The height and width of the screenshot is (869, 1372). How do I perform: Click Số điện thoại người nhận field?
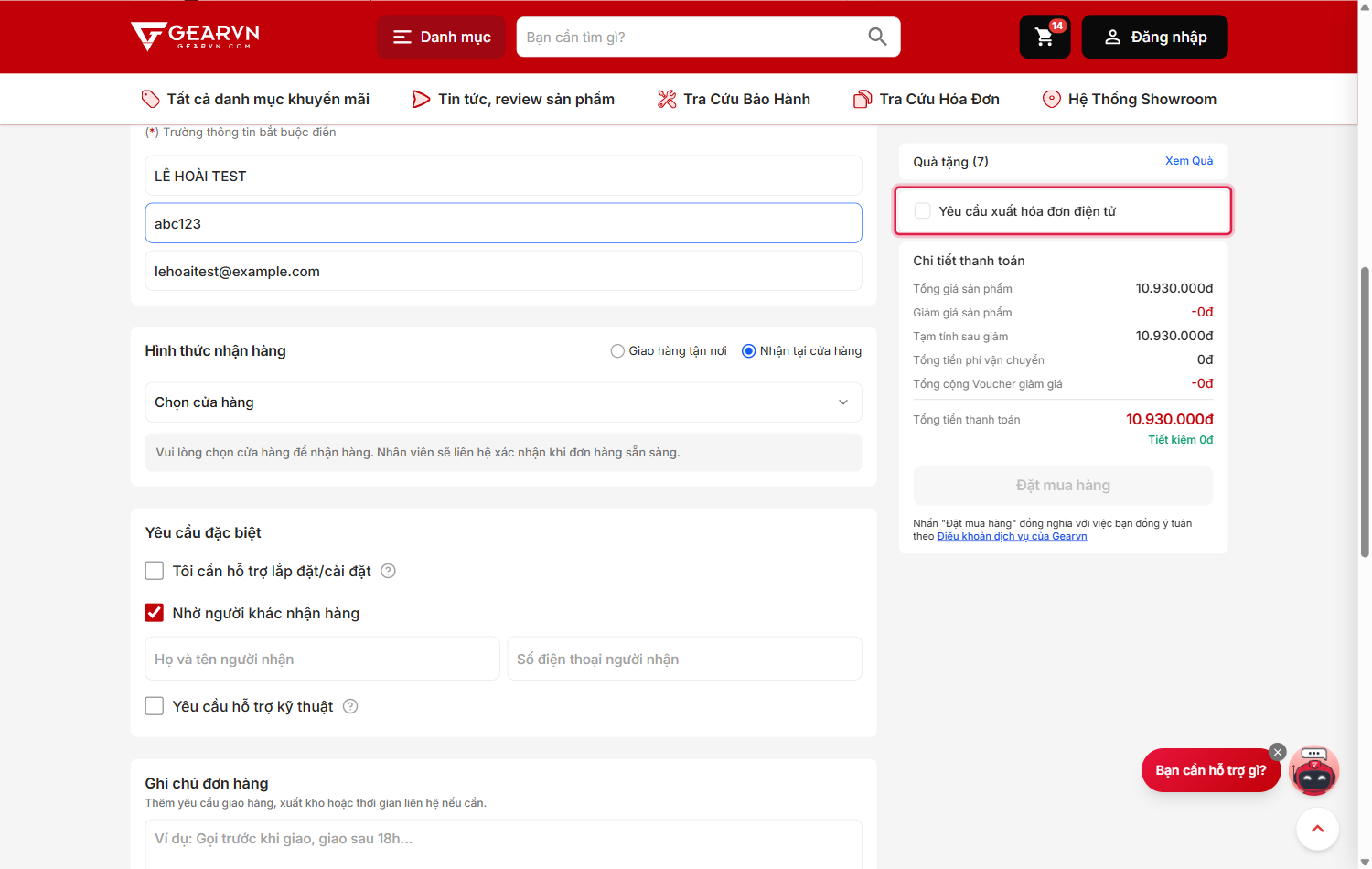tap(684, 659)
